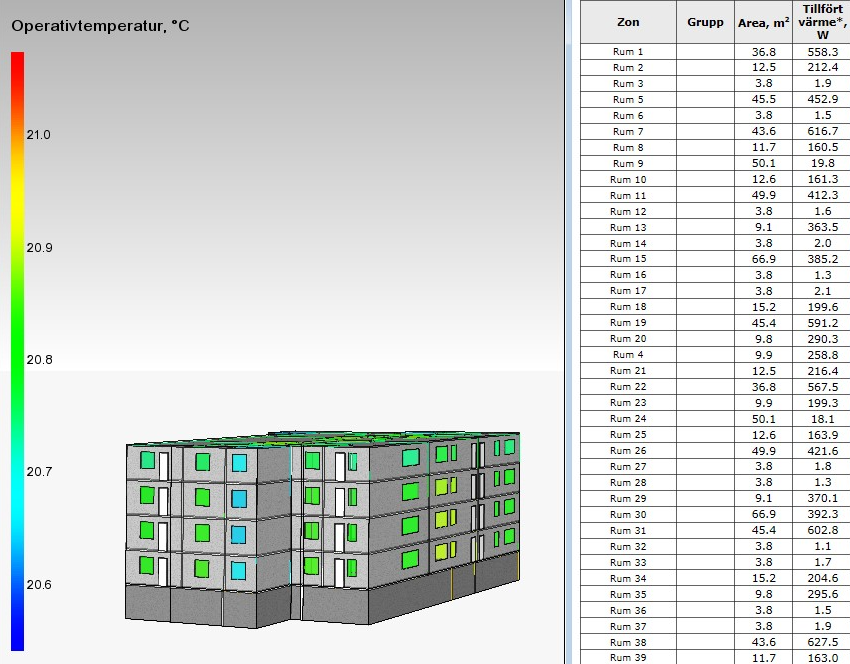Select the Rum 18 zone cell
The image size is (850, 664).
pyautogui.click(x=628, y=307)
